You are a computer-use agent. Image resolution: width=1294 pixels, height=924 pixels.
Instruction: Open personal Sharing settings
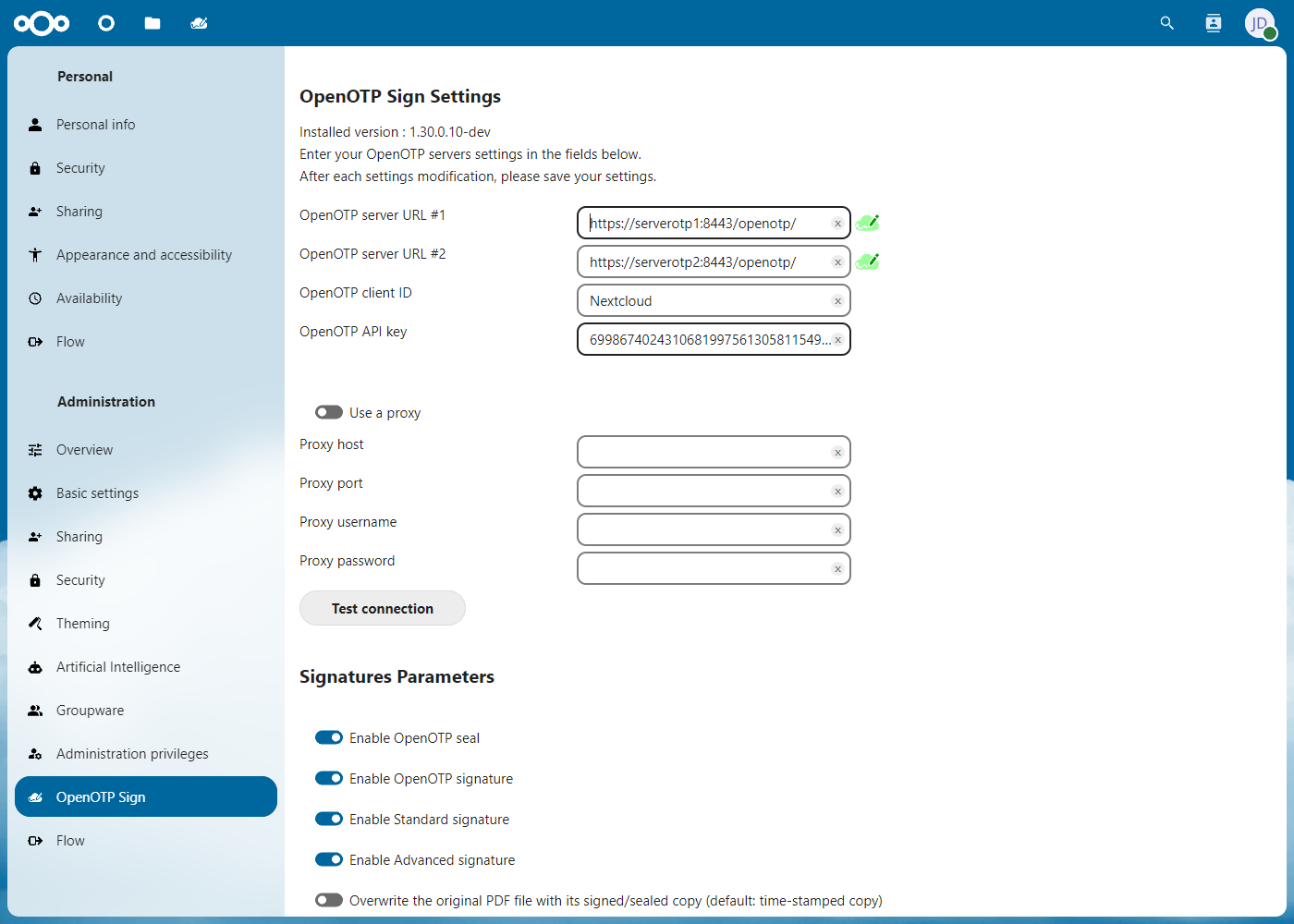pyautogui.click(x=146, y=212)
